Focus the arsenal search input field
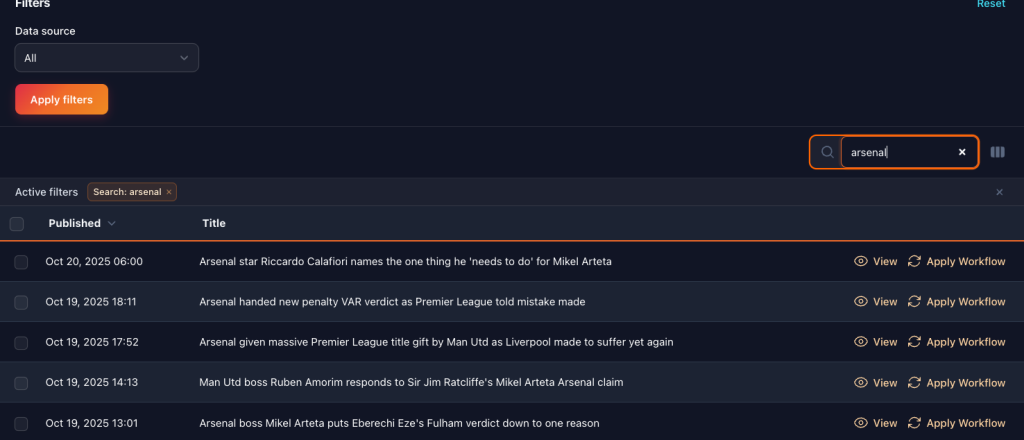The width and height of the screenshot is (1024, 440). [x=896, y=152]
